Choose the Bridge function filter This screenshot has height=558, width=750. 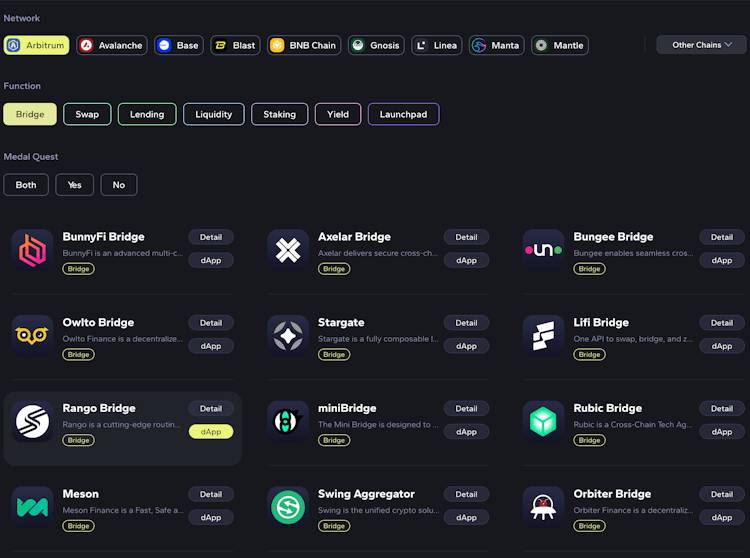[x=30, y=114]
